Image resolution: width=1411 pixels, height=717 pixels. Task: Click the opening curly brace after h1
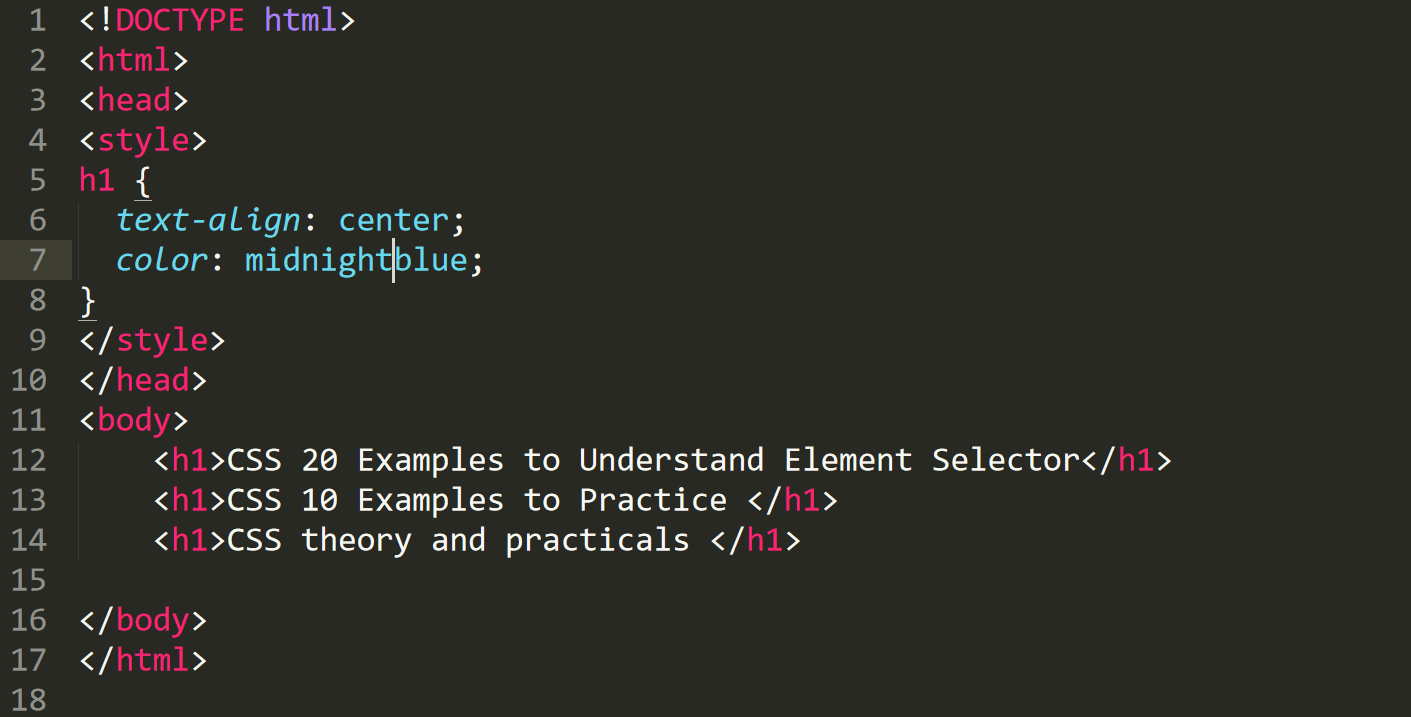143,181
